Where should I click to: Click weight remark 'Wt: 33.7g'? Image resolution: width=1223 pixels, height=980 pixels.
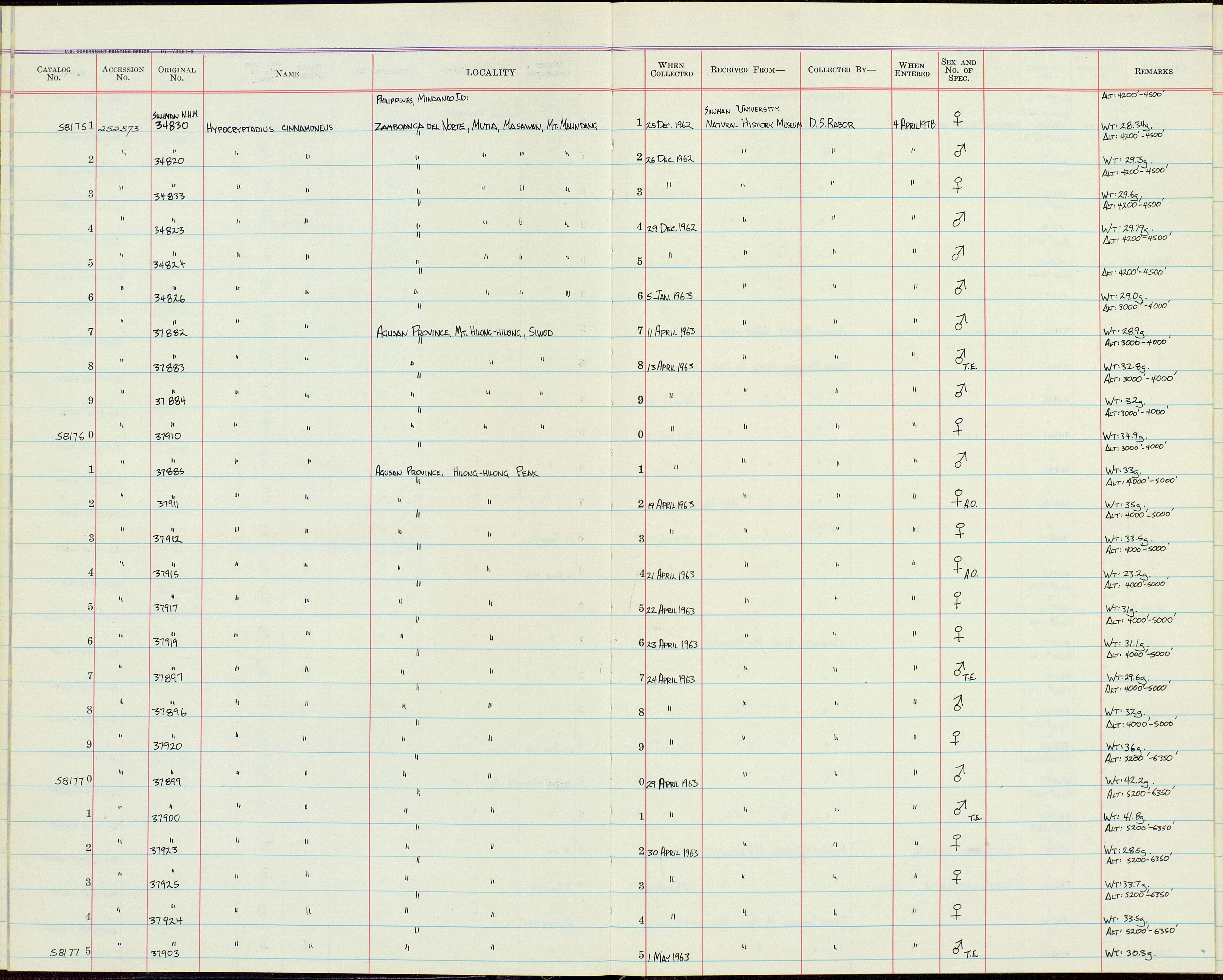point(1128,884)
